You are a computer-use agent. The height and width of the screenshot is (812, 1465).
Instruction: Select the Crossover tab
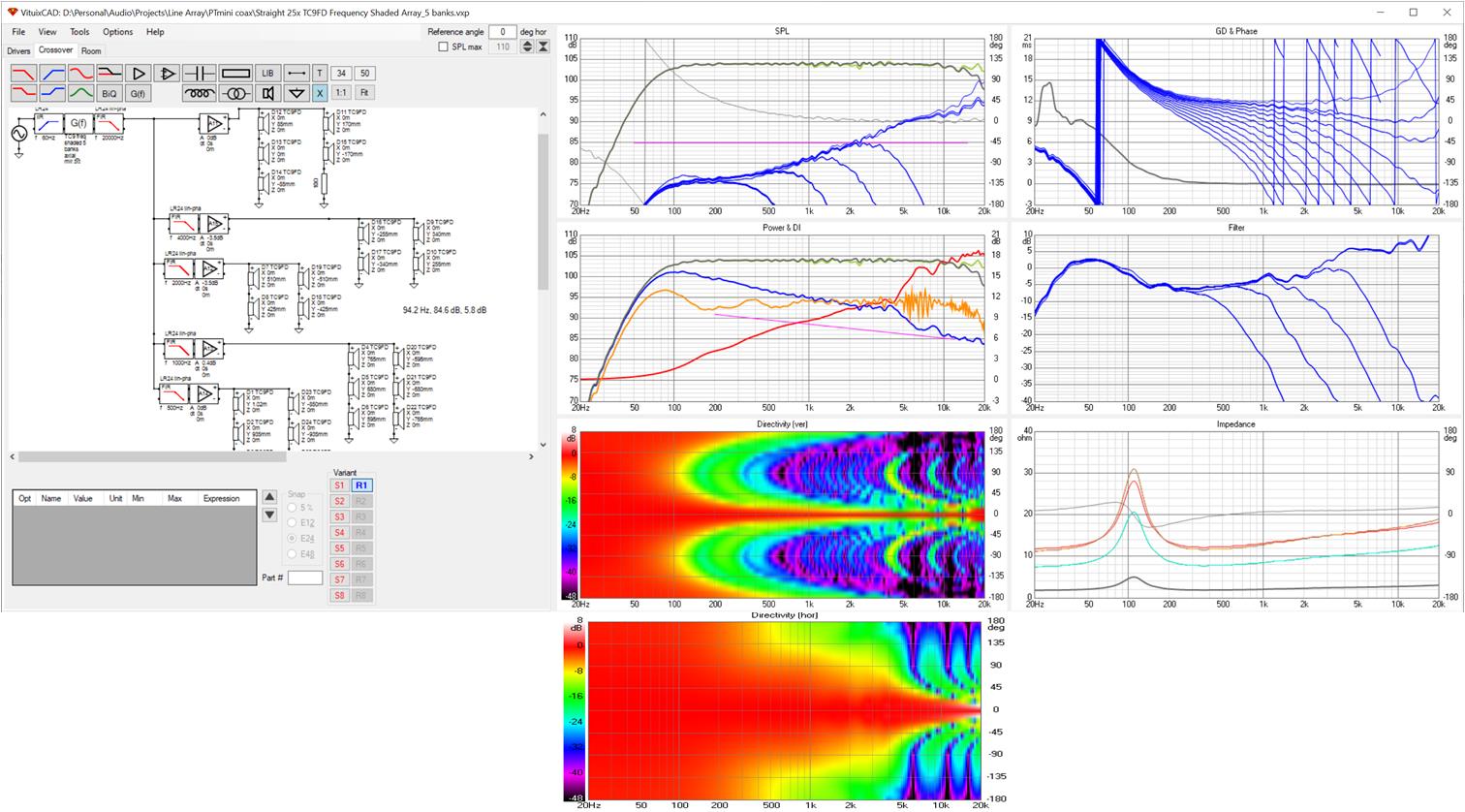[55, 50]
